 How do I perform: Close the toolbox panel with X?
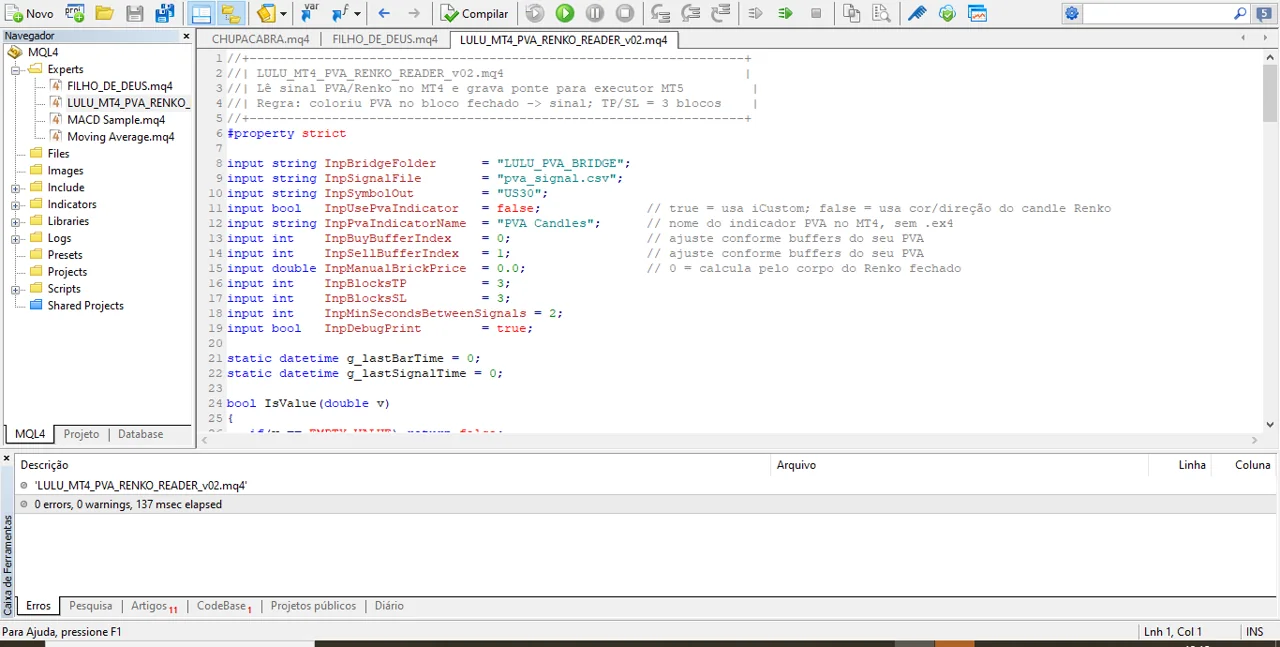8,459
